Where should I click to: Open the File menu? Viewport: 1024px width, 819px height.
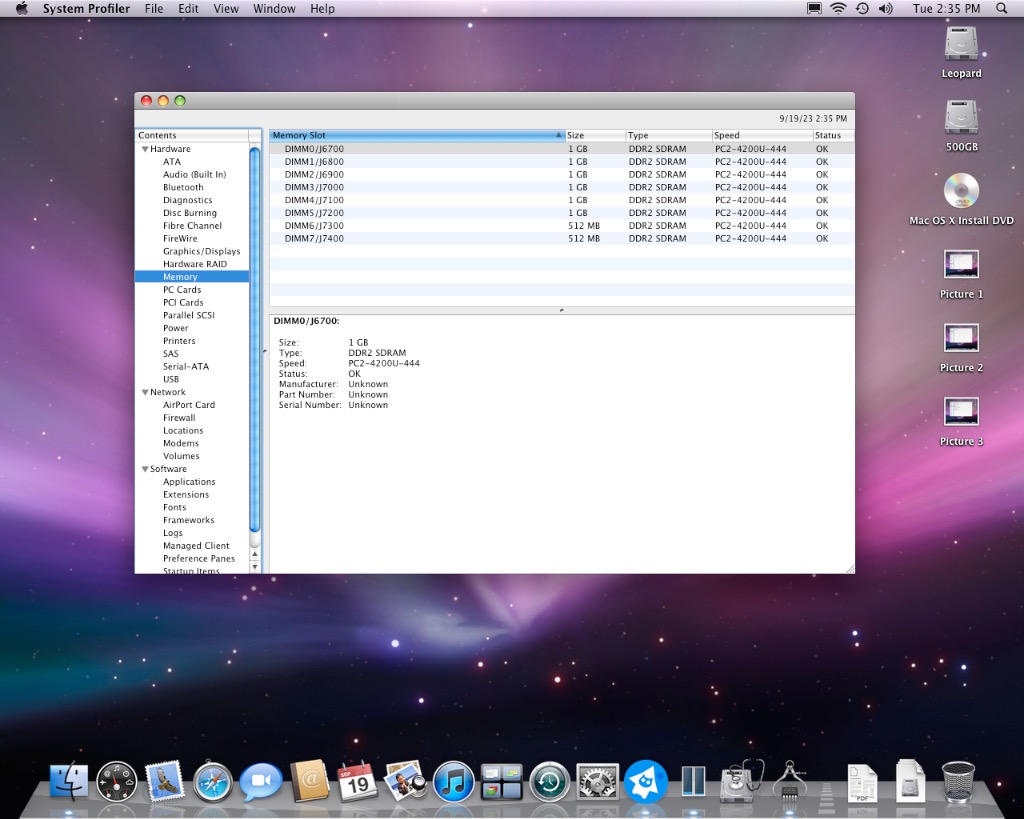pyautogui.click(x=154, y=8)
